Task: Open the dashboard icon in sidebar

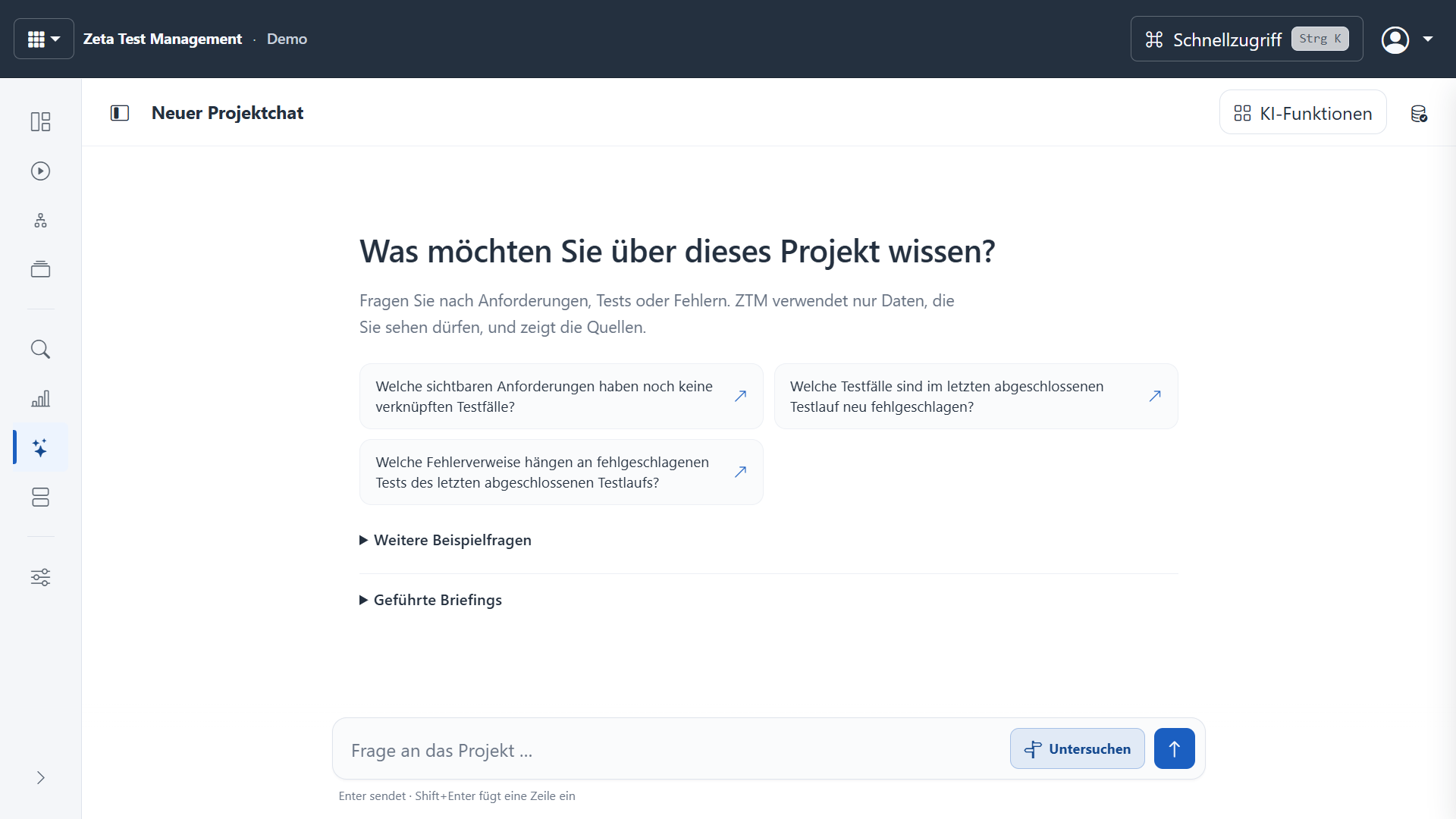Action: [41, 121]
